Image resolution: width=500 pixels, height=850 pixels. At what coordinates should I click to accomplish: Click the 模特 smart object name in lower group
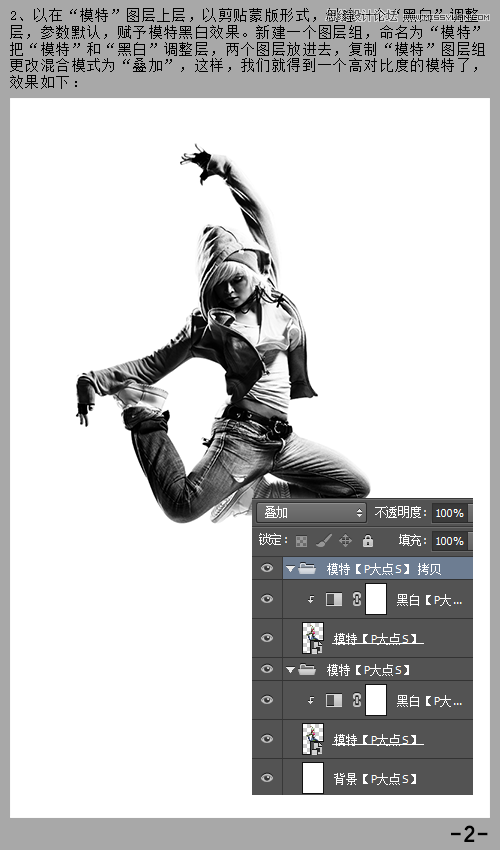click(x=378, y=740)
